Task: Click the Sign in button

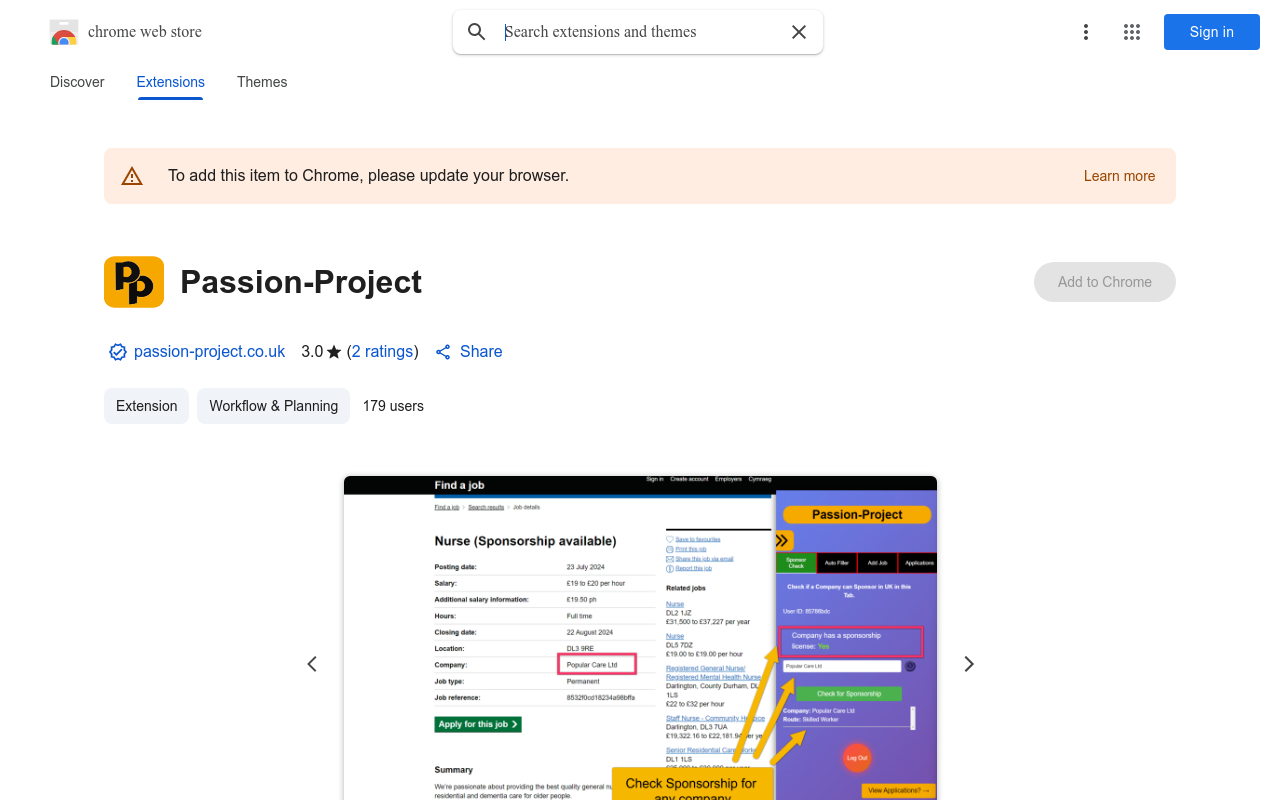Action: [x=1212, y=32]
